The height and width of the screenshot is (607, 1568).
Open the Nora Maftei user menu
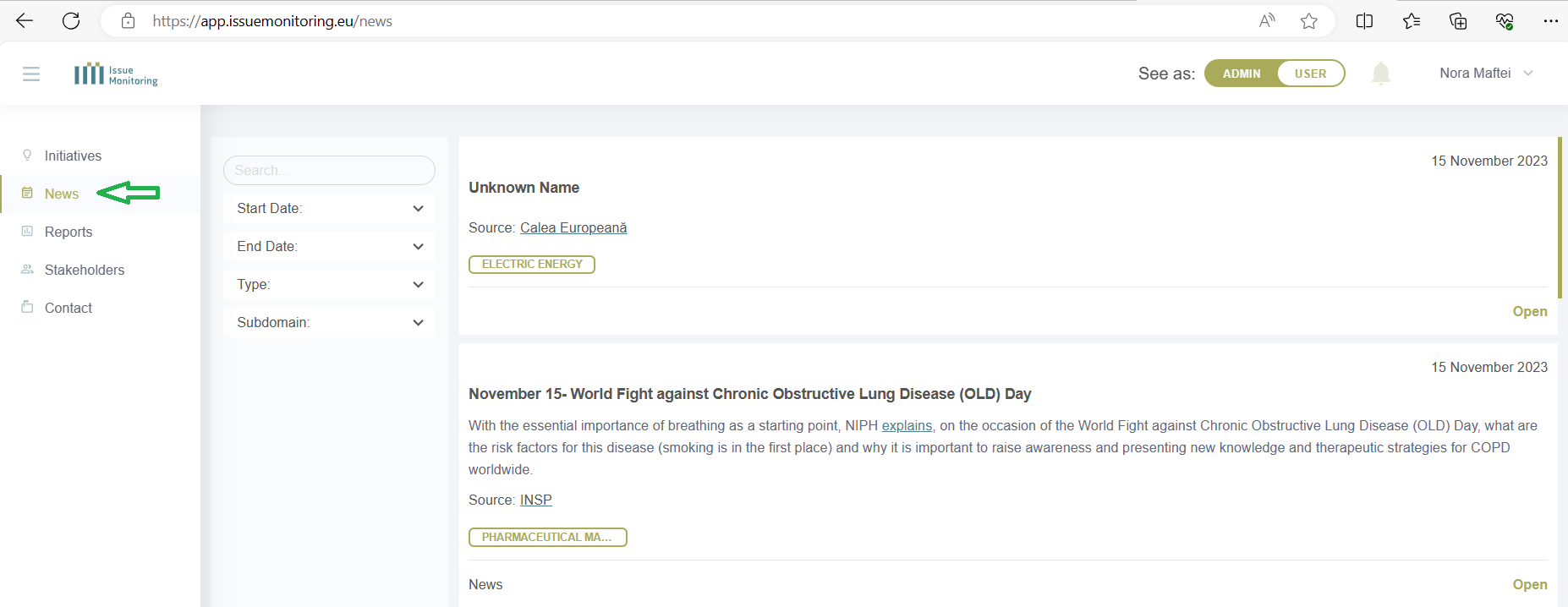point(1485,74)
